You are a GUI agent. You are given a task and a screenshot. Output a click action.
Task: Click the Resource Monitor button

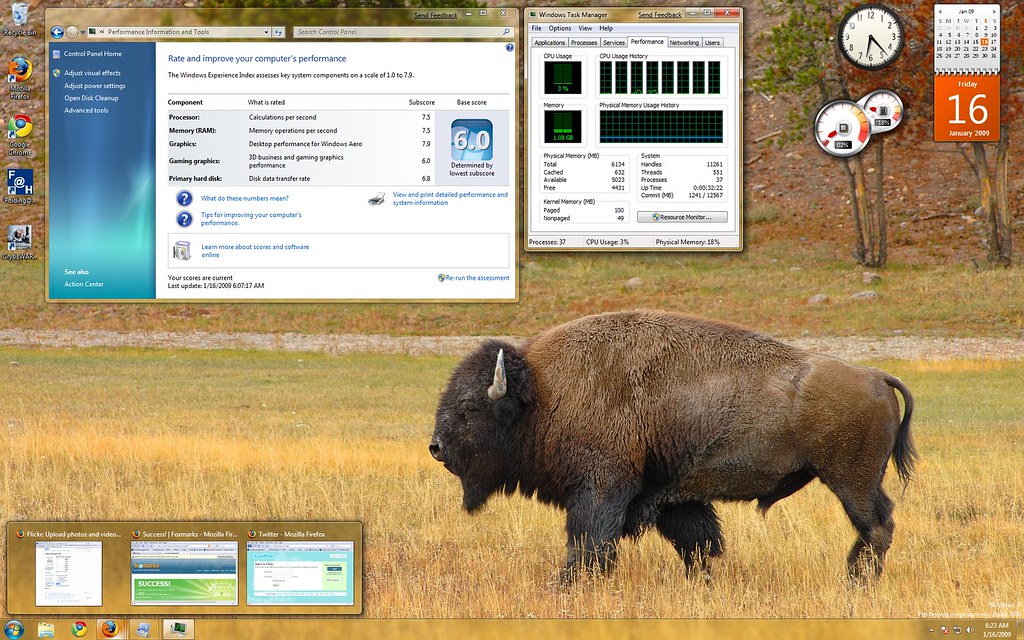pyautogui.click(x=682, y=216)
